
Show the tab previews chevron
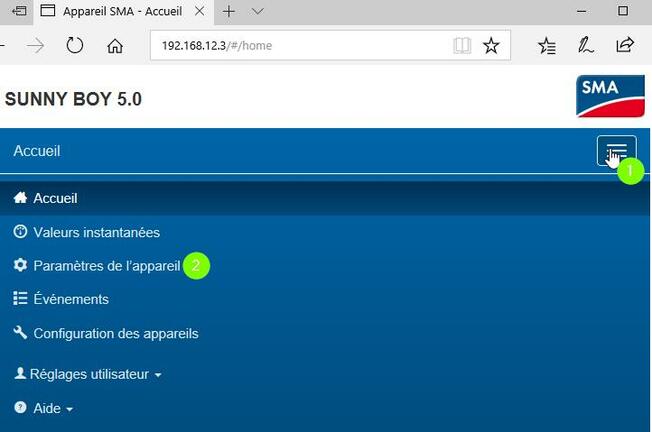coord(258,11)
